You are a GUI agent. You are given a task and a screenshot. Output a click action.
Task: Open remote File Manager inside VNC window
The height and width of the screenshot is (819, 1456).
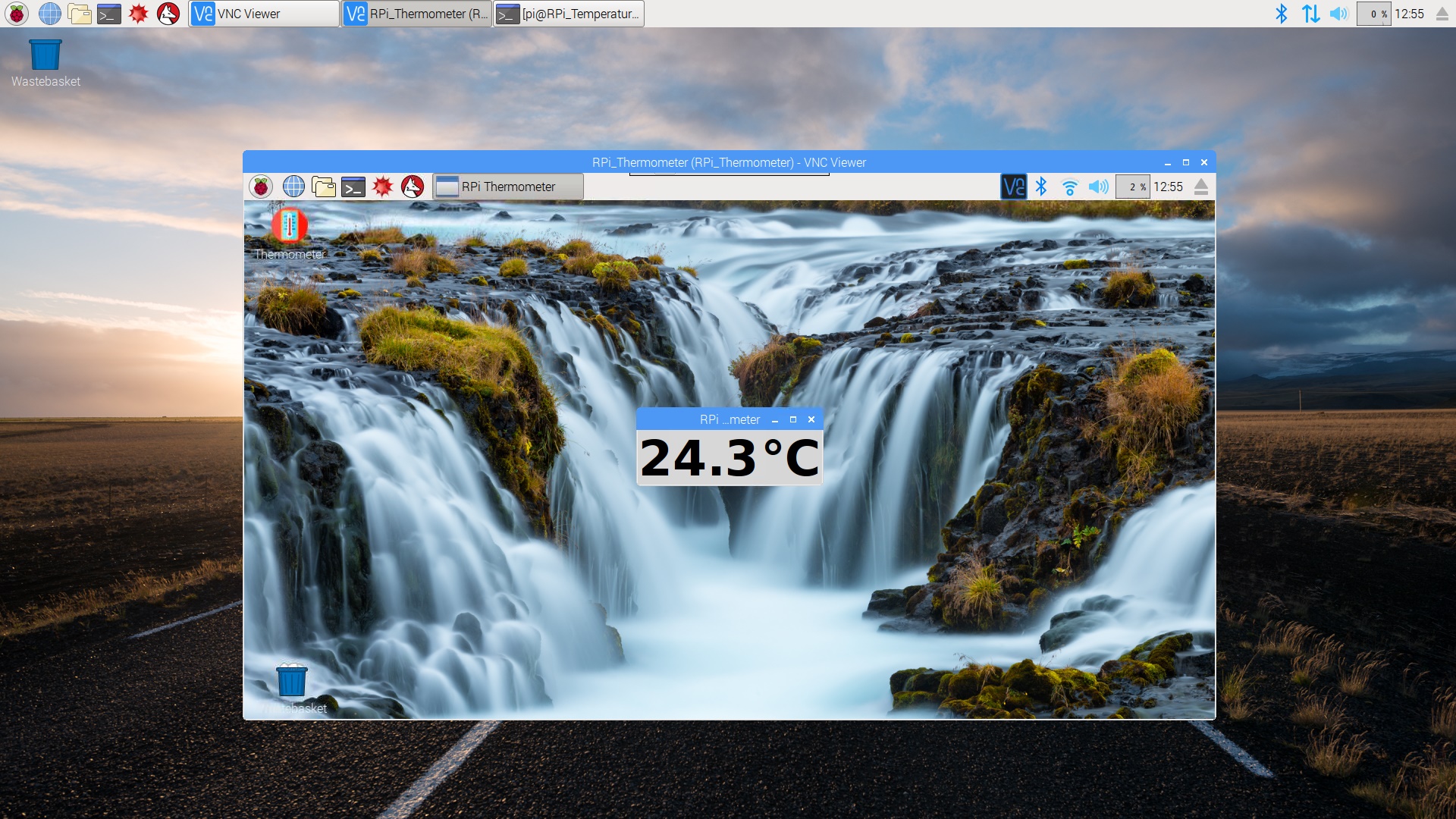(x=324, y=187)
